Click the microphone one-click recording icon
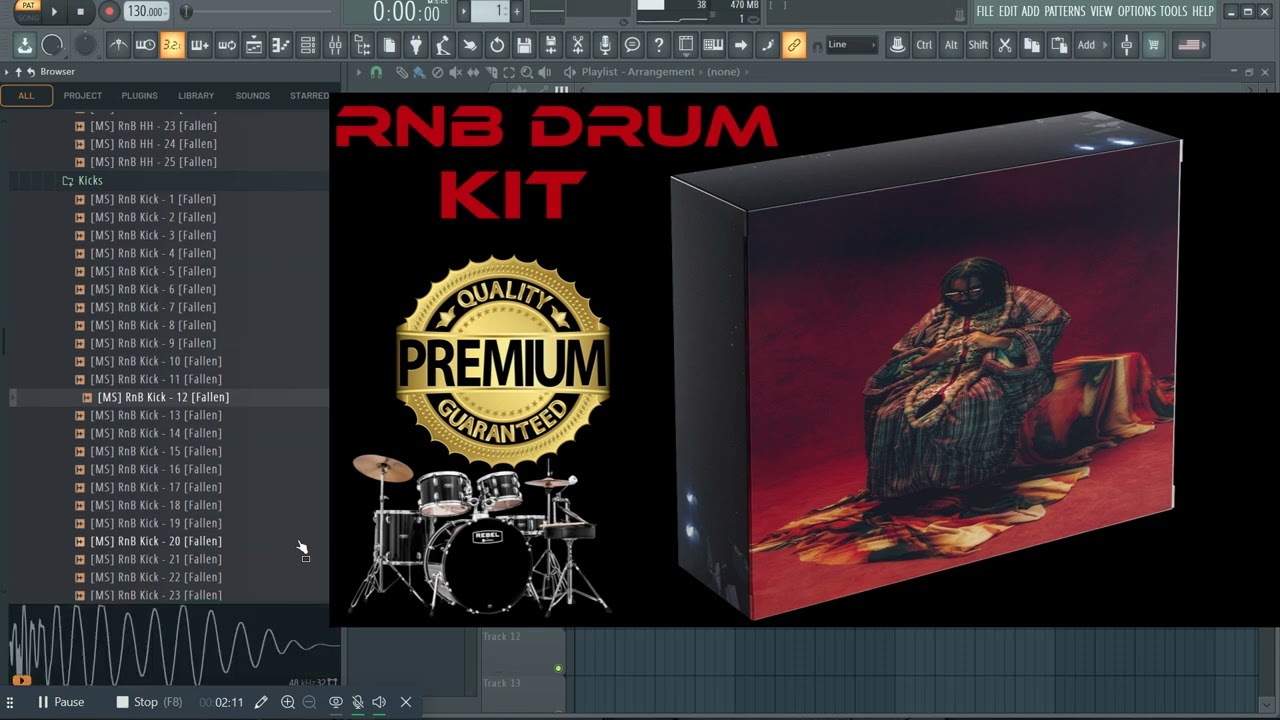The image size is (1280, 720). pos(605,45)
